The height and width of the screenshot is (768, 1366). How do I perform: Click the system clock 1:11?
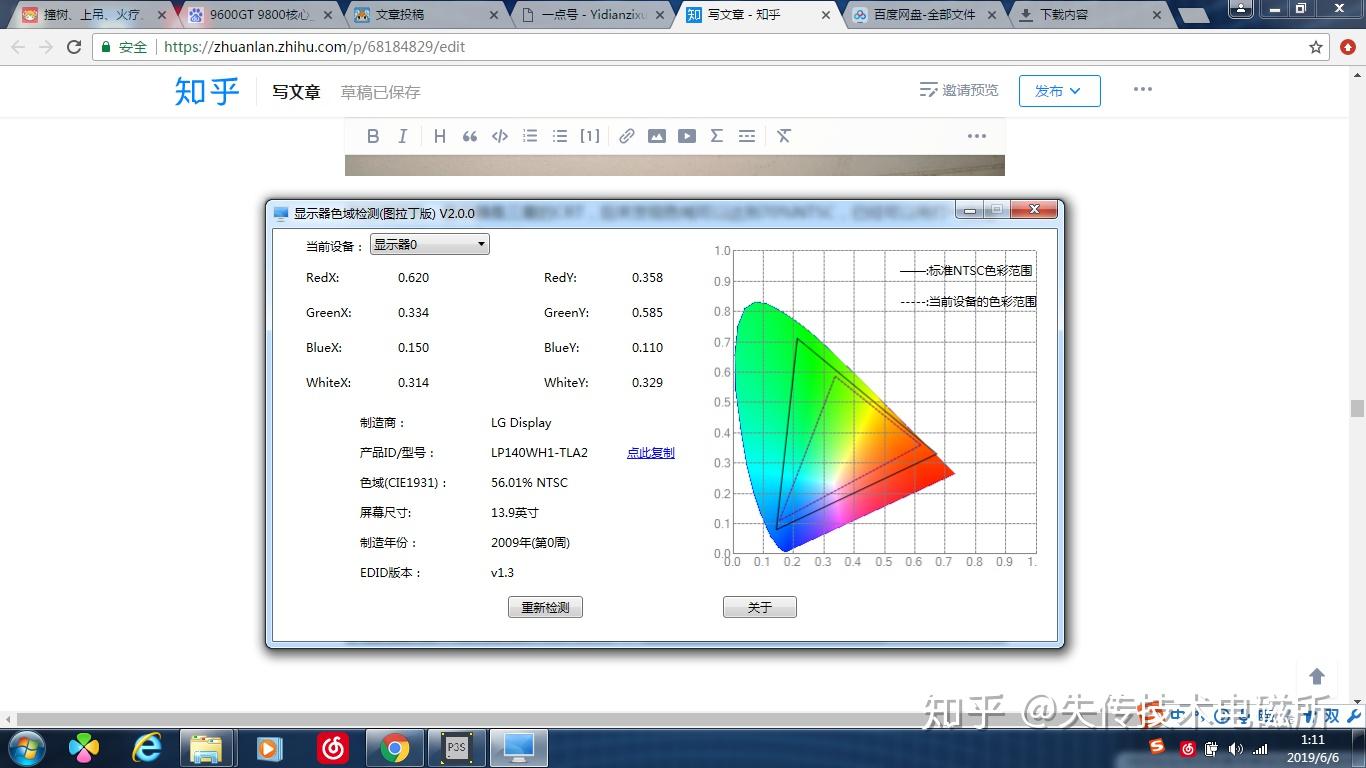(x=1313, y=740)
